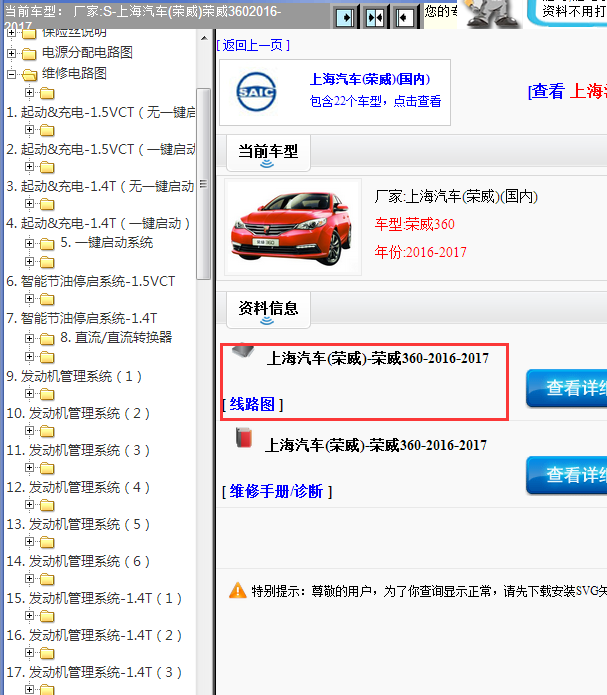This screenshot has height=695, width=607.
Task: Click the split-panels-evenly arrow button in top toolbar
Action: click(375, 18)
